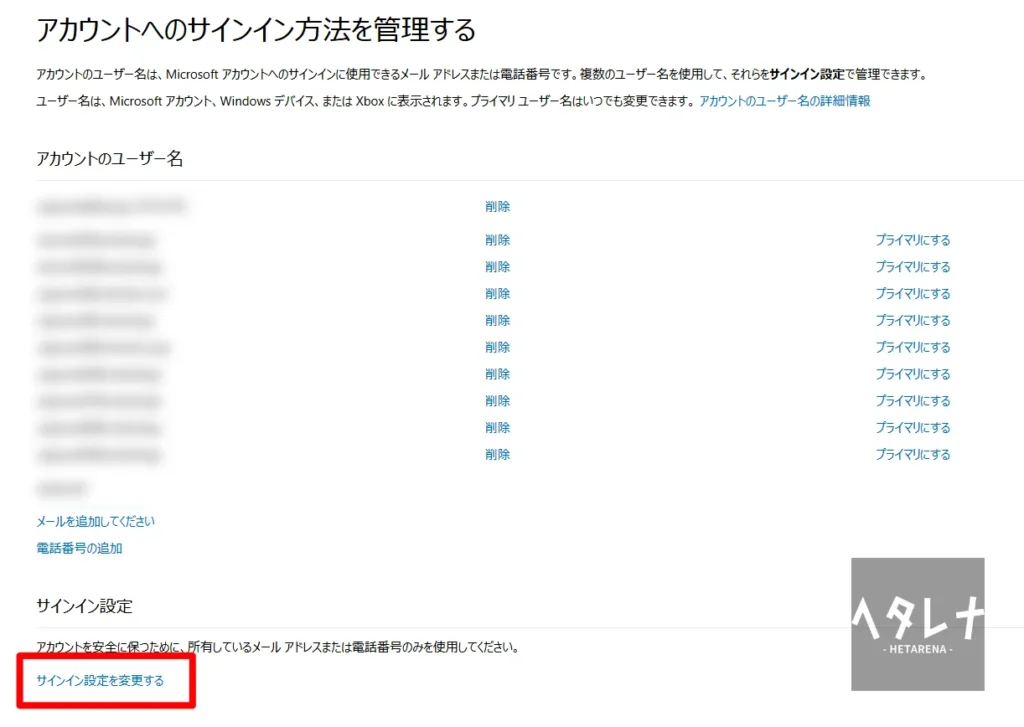Click 削除 for the topmost username without プライマリにする
Image resolution: width=1024 pixels, height=727 pixels.
pos(497,207)
